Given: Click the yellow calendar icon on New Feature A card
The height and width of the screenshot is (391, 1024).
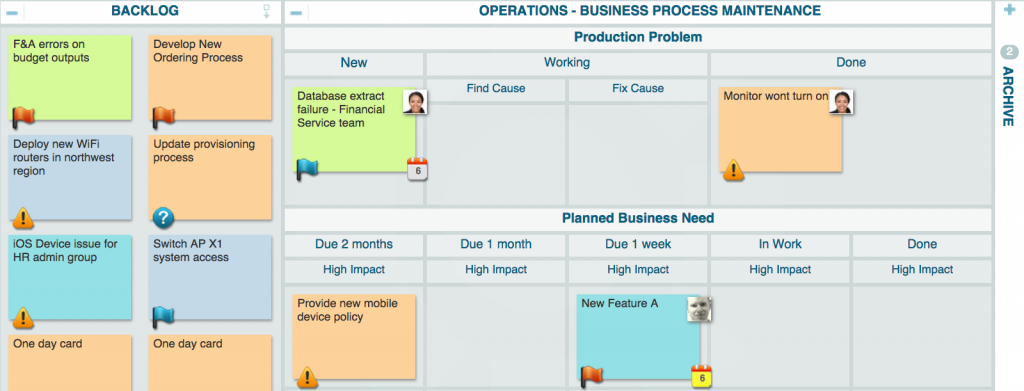Looking at the screenshot, I should point(702,377).
